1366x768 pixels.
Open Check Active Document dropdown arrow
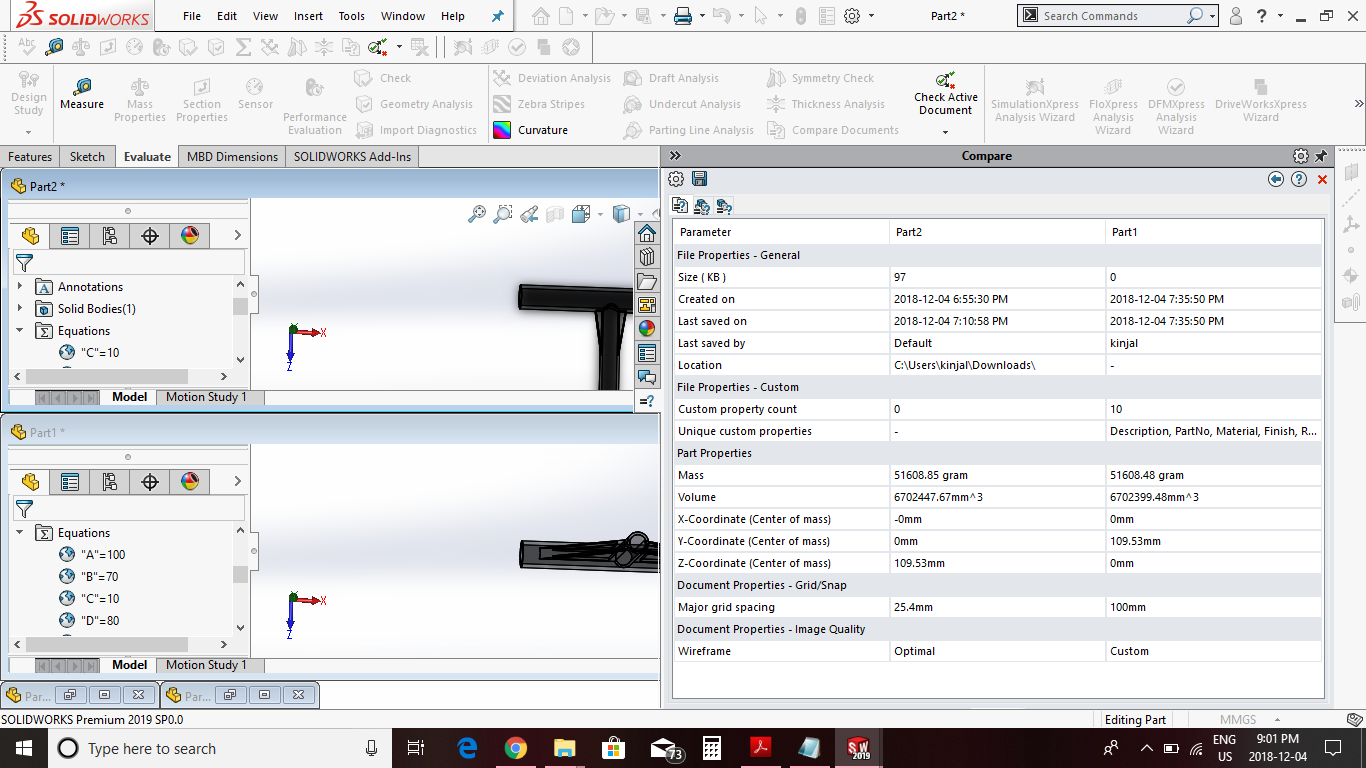[945, 132]
